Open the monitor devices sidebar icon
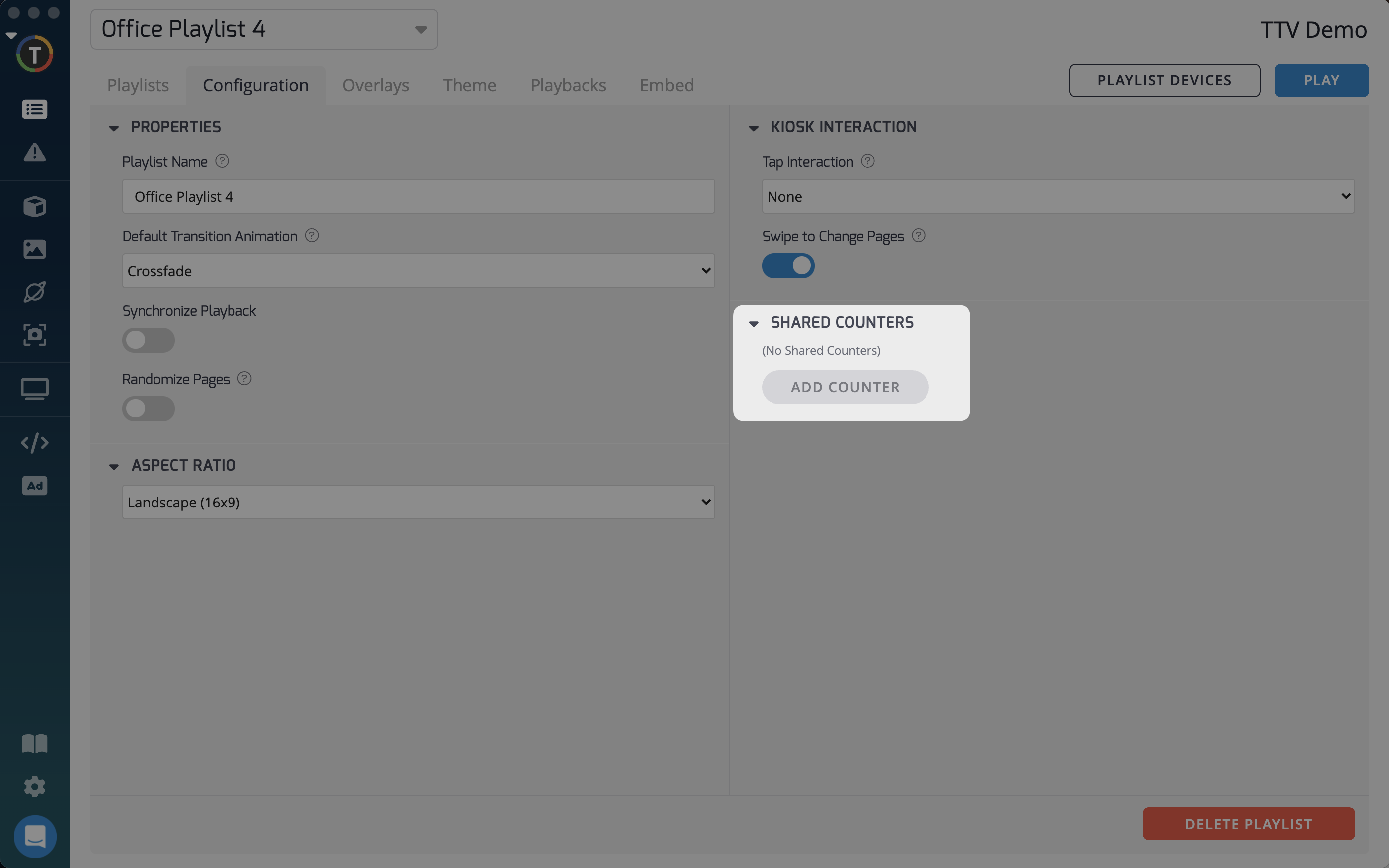The image size is (1389, 868). (34, 389)
